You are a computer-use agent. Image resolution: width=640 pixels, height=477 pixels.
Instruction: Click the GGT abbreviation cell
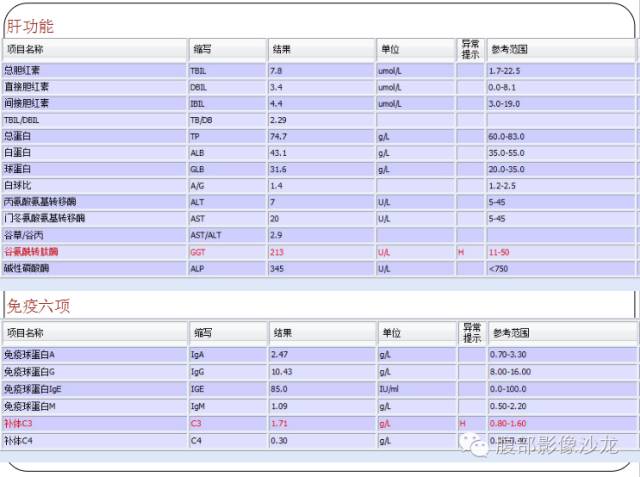(227, 252)
